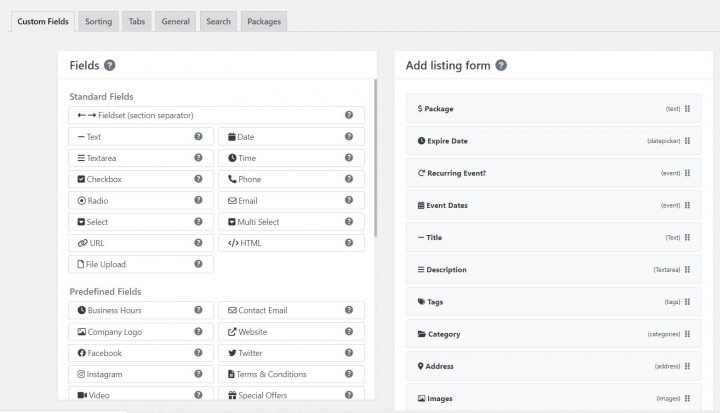Click the help icon for Date field
This screenshot has height=413, width=720.
pos(348,136)
